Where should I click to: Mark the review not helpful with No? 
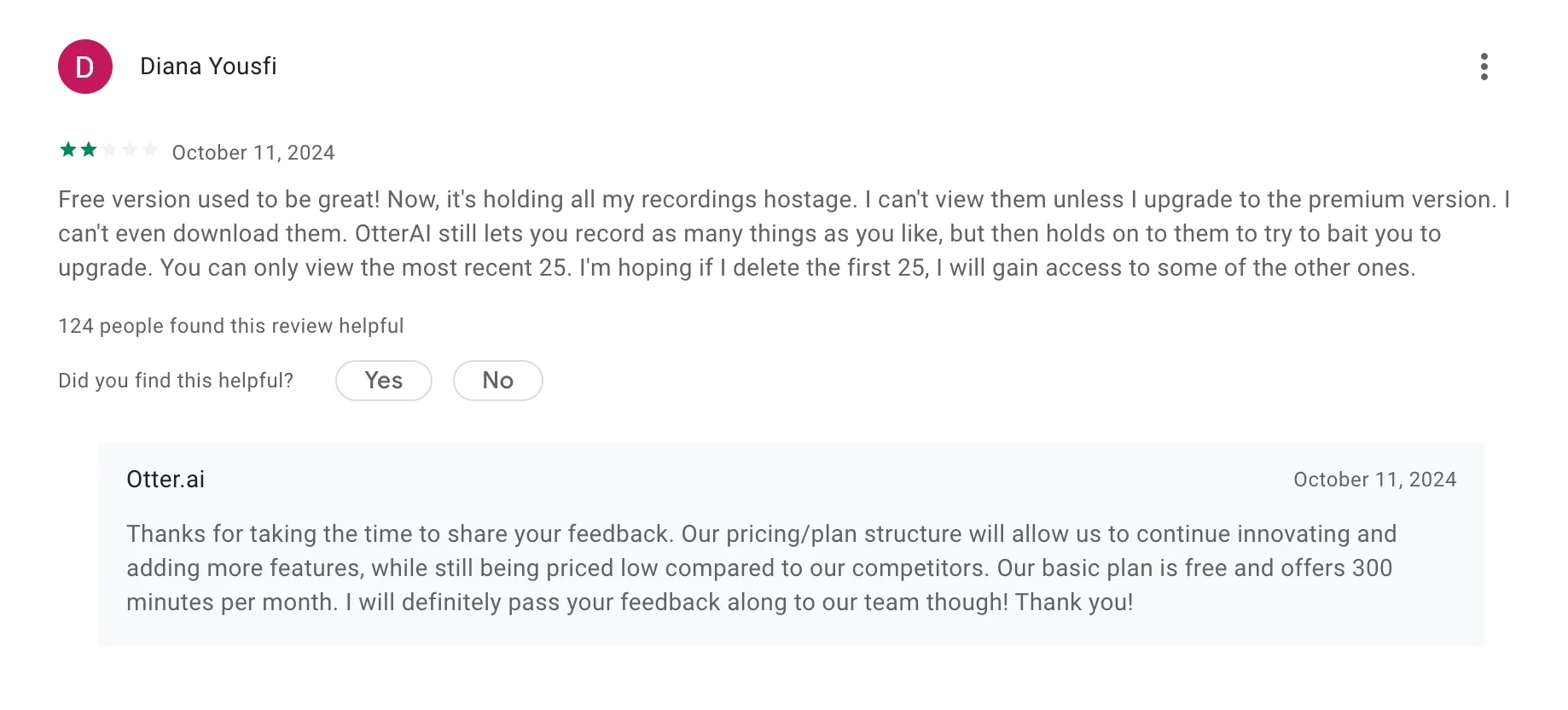point(498,381)
